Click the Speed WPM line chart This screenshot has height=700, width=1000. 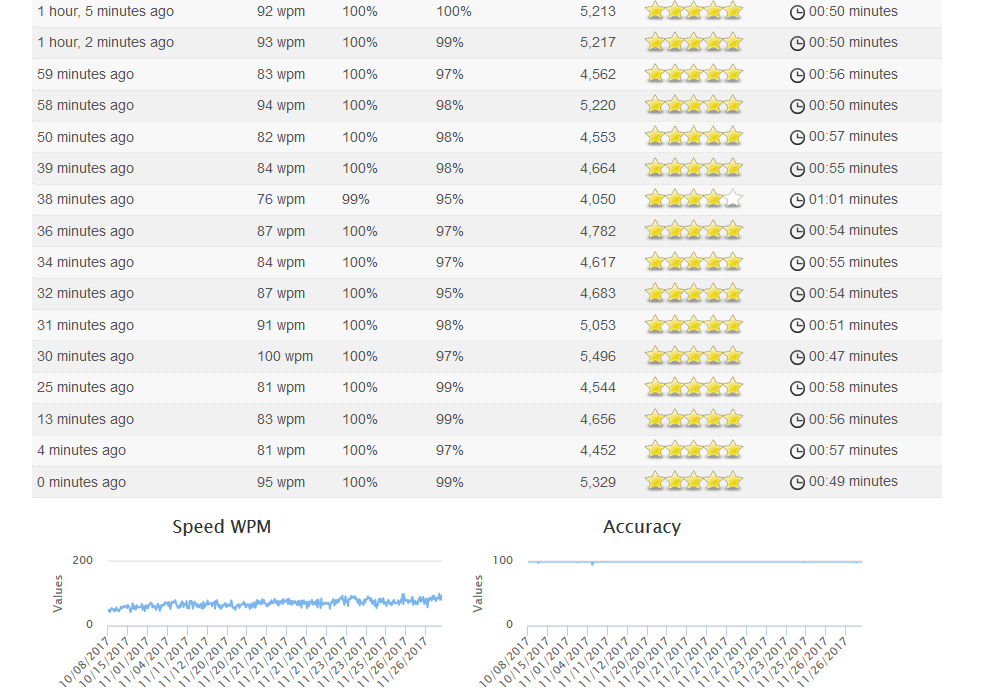[x=275, y=601]
